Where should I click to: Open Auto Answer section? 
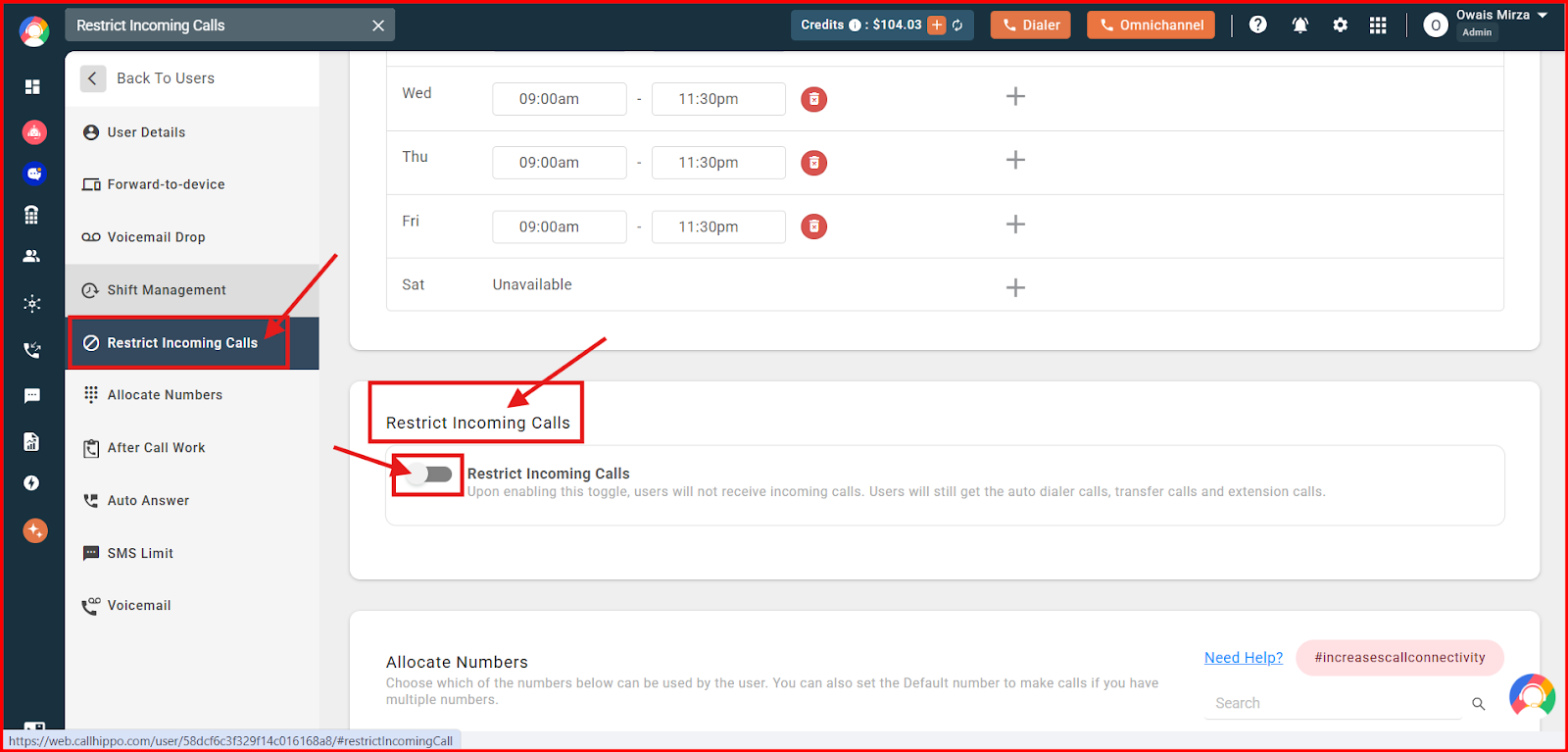(192, 501)
